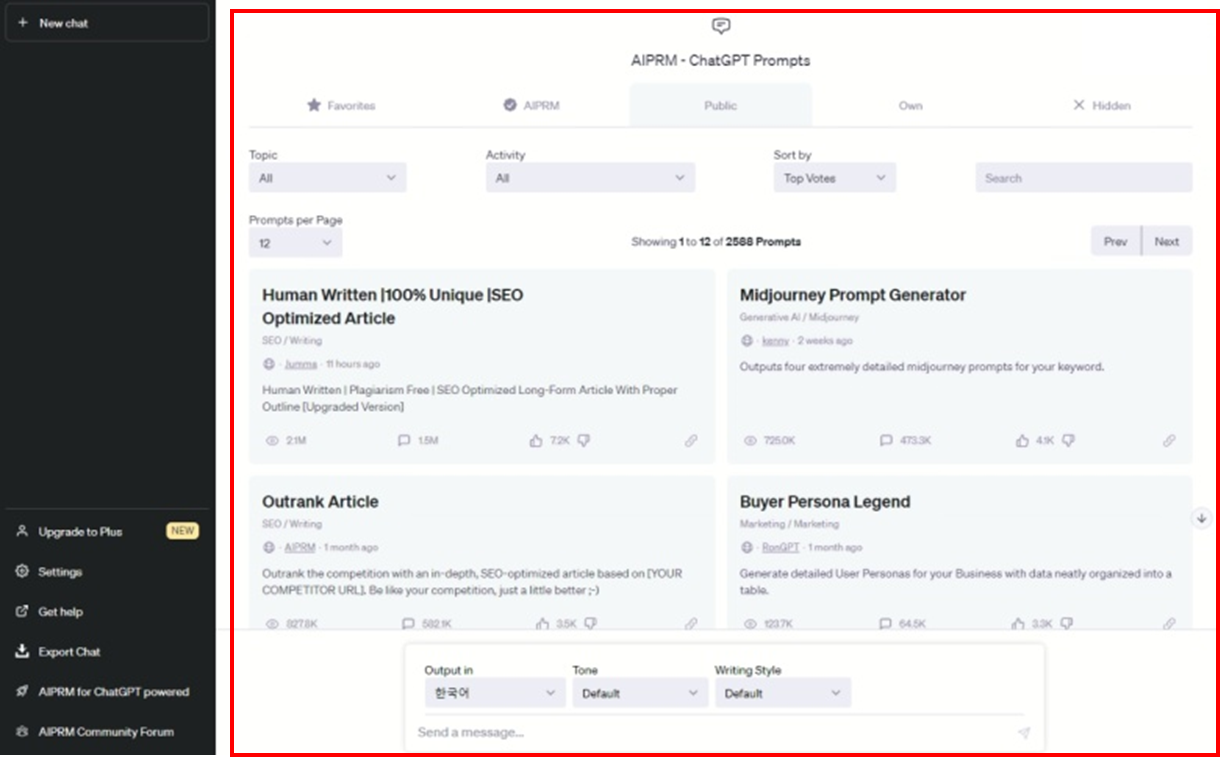The width and height of the screenshot is (1220, 757).
Task: Switch to the AIPRM tab
Action: [531, 105]
